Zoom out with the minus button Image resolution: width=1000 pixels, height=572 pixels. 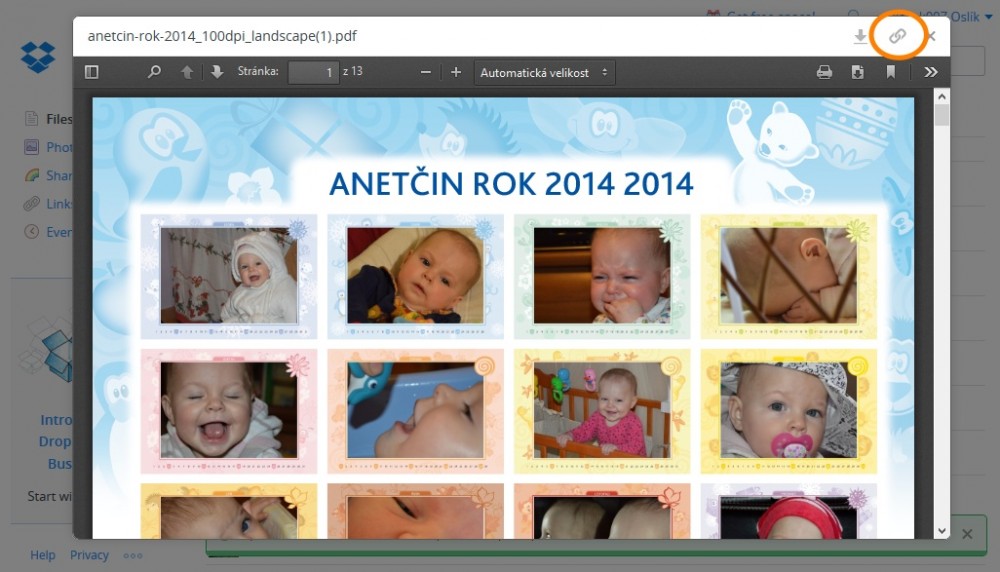tap(426, 72)
